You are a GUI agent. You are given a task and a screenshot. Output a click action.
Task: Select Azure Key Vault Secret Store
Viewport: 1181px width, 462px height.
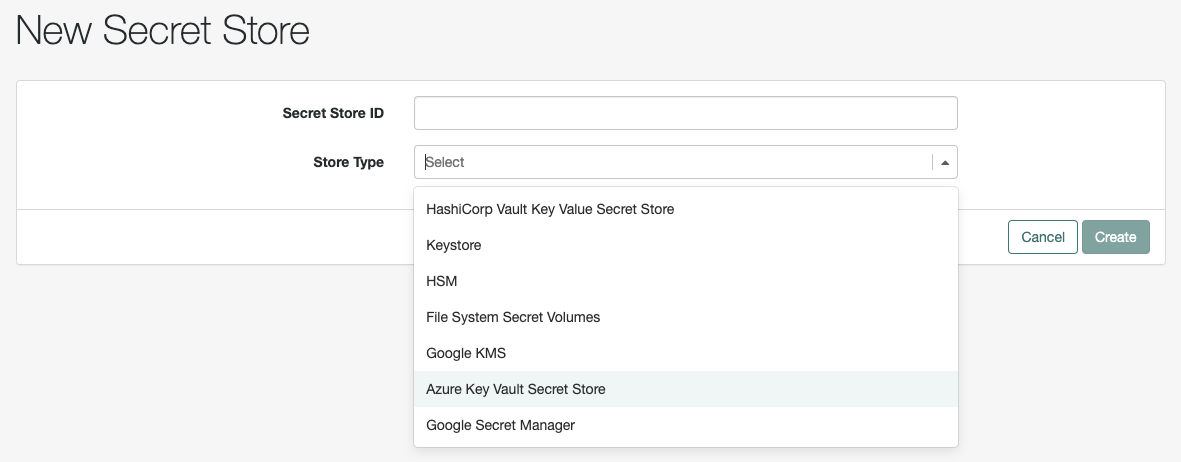pos(516,389)
